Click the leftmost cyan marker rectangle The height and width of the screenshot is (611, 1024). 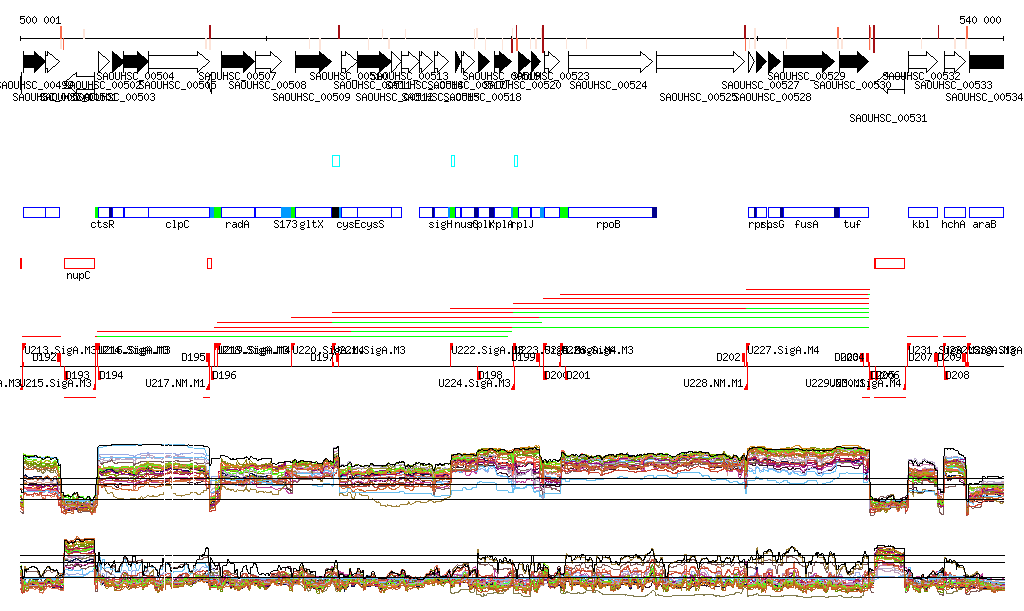pyautogui.click(x=336, y=161)
